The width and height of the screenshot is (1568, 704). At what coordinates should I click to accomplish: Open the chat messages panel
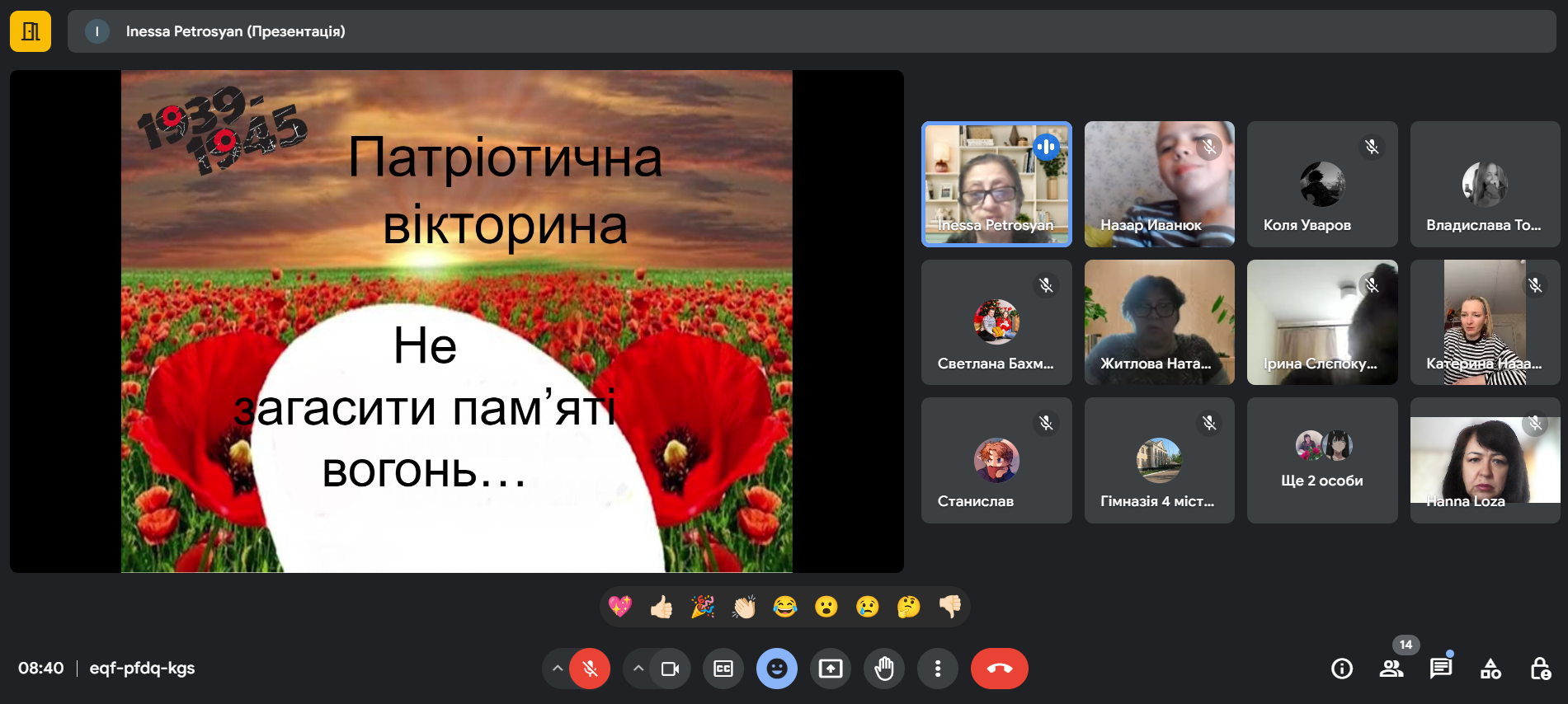click(x=1441, y=669)
